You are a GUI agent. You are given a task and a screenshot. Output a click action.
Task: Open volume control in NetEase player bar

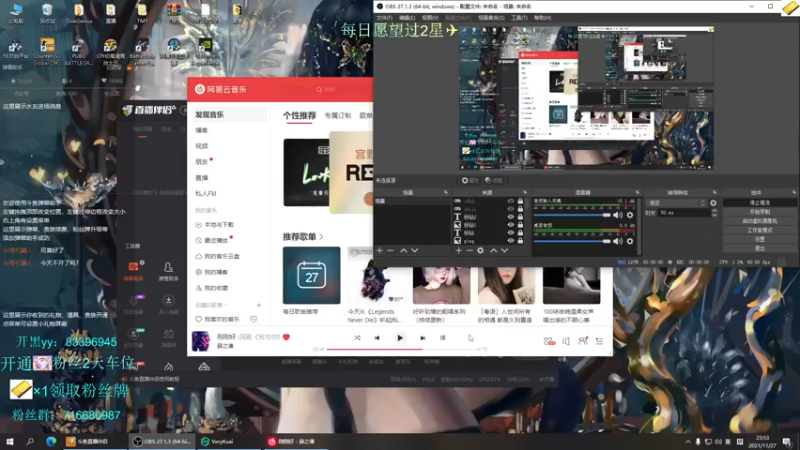point(566,341)
